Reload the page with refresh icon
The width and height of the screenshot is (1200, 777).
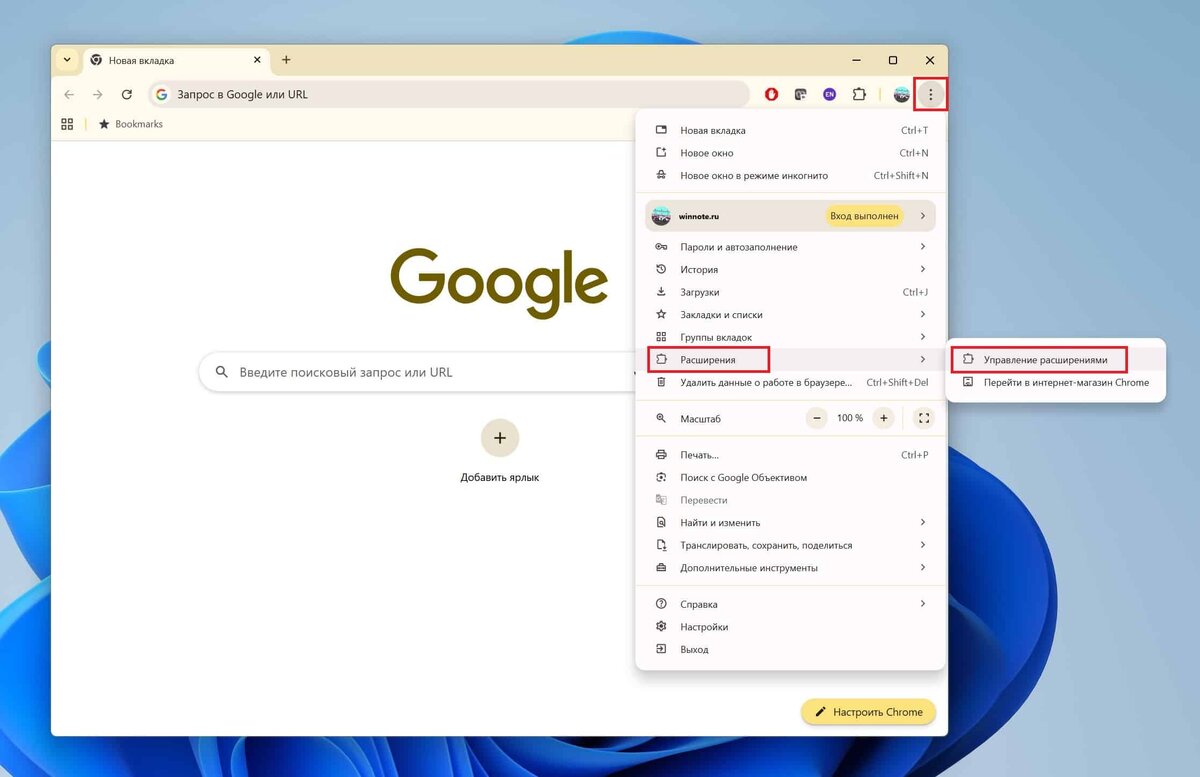pos(127,95)
